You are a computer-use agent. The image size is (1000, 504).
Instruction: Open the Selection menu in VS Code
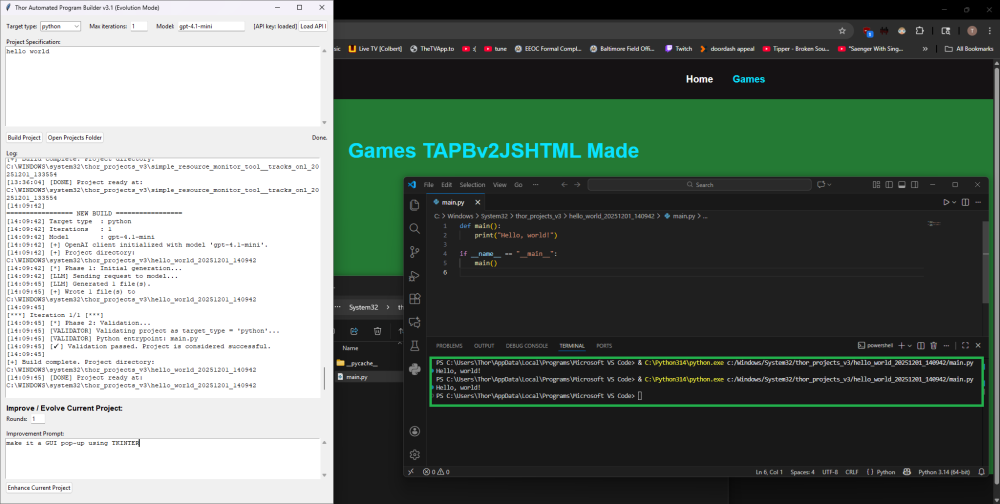[472, 185]
